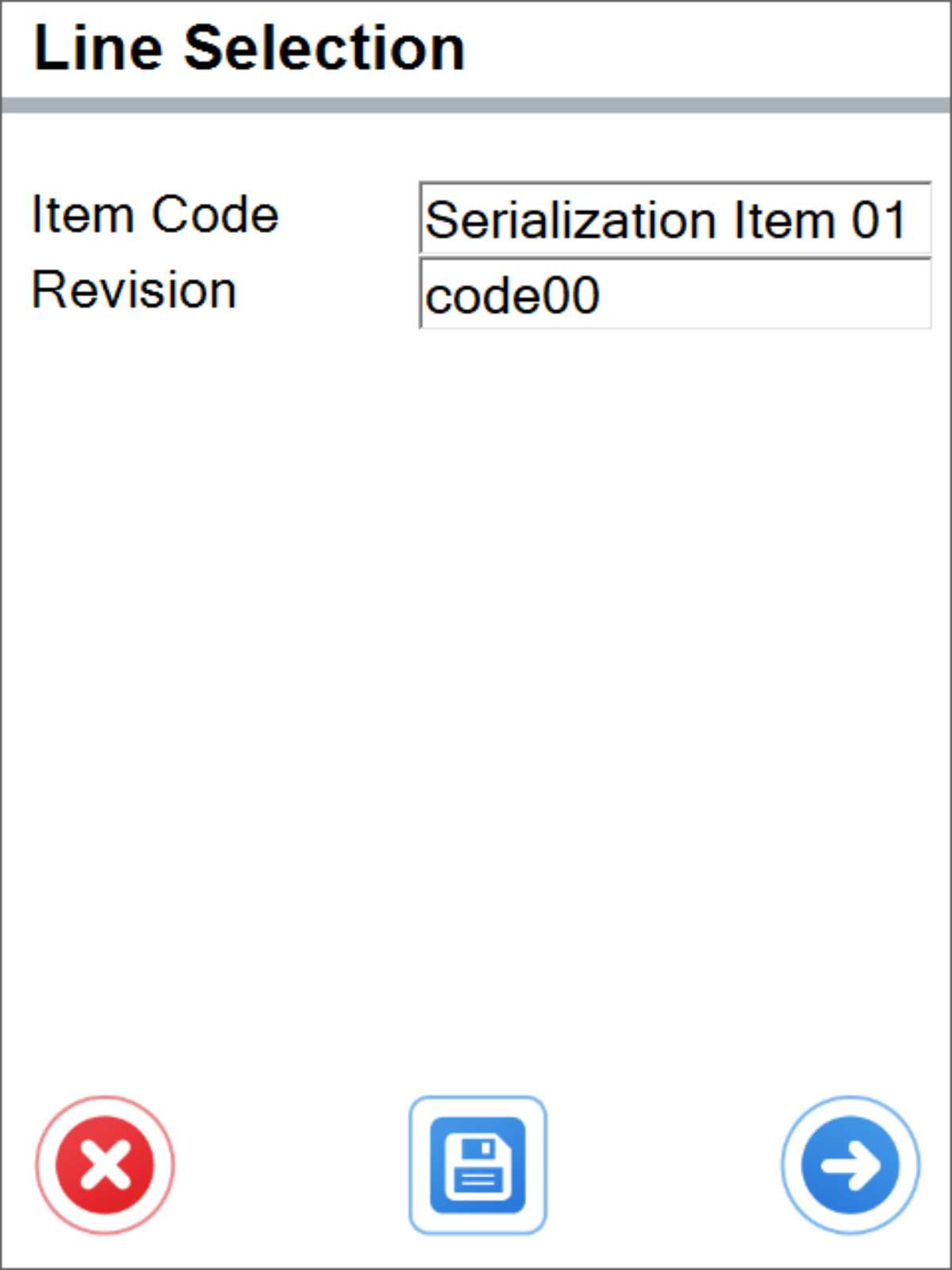
Task: Click the Revision label text
Action: tap(134, 290)
